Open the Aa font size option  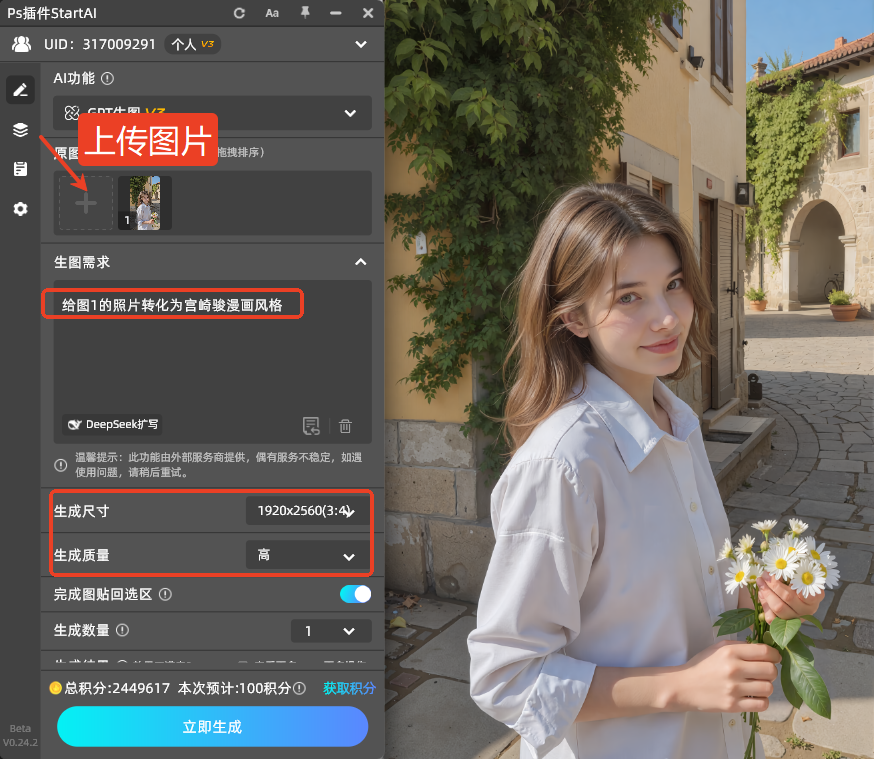tap(272, 13)
